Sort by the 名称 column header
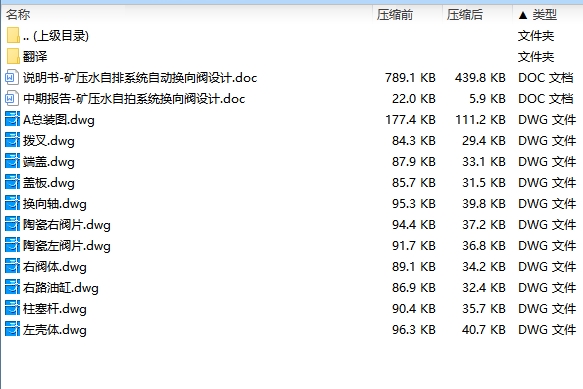 18,15
